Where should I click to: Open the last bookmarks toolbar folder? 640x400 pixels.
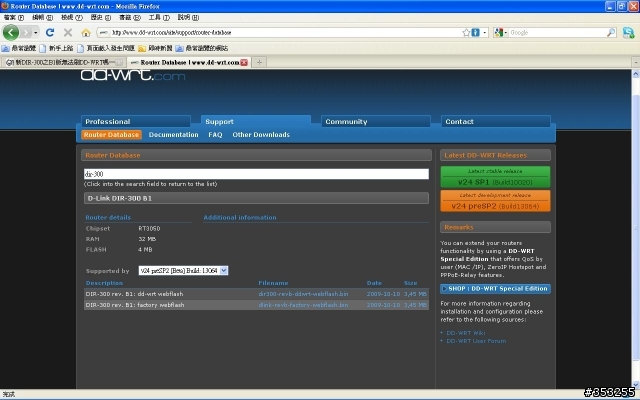(202, 48)
